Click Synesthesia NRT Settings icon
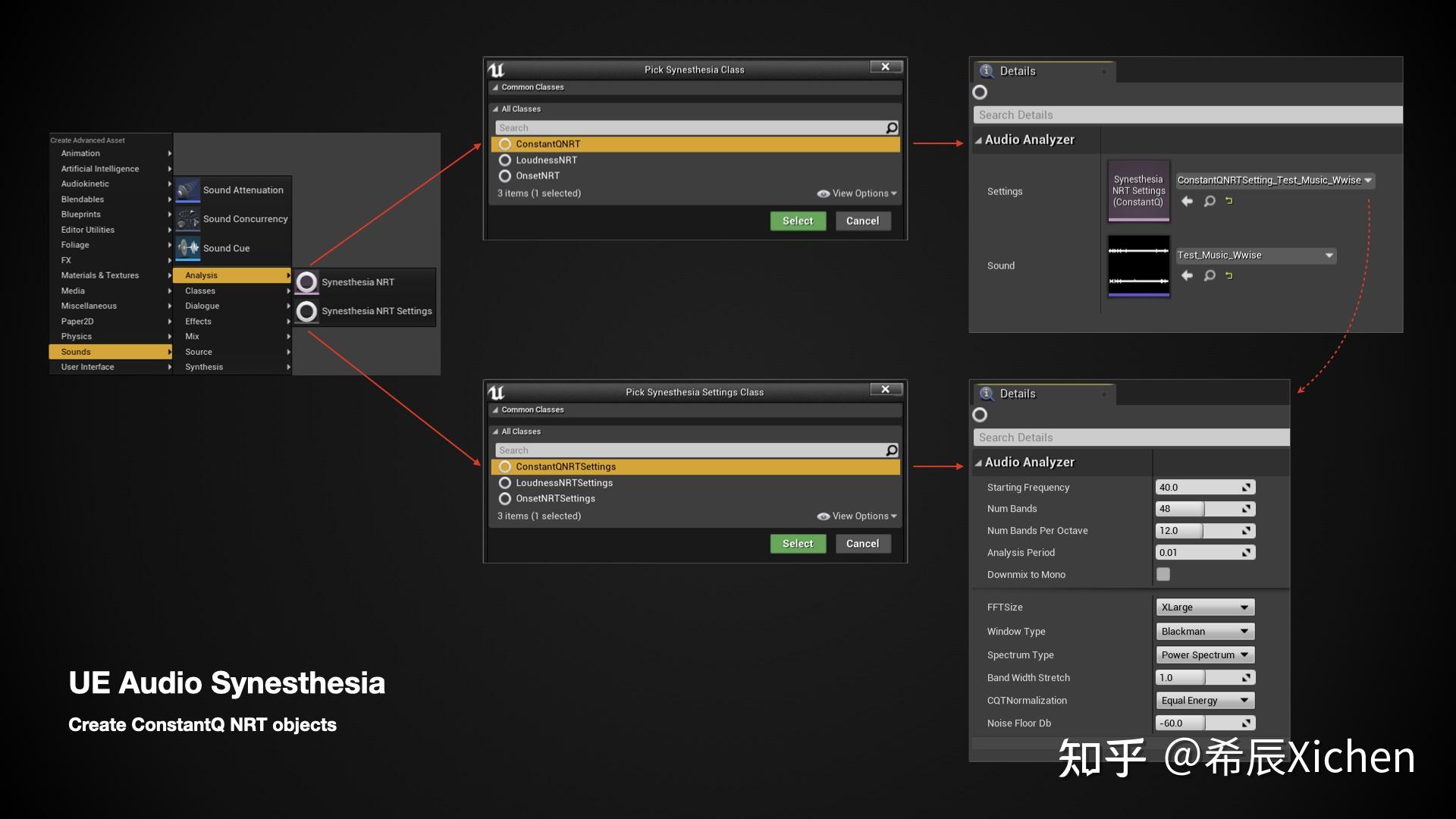 (x=306, y=312)
